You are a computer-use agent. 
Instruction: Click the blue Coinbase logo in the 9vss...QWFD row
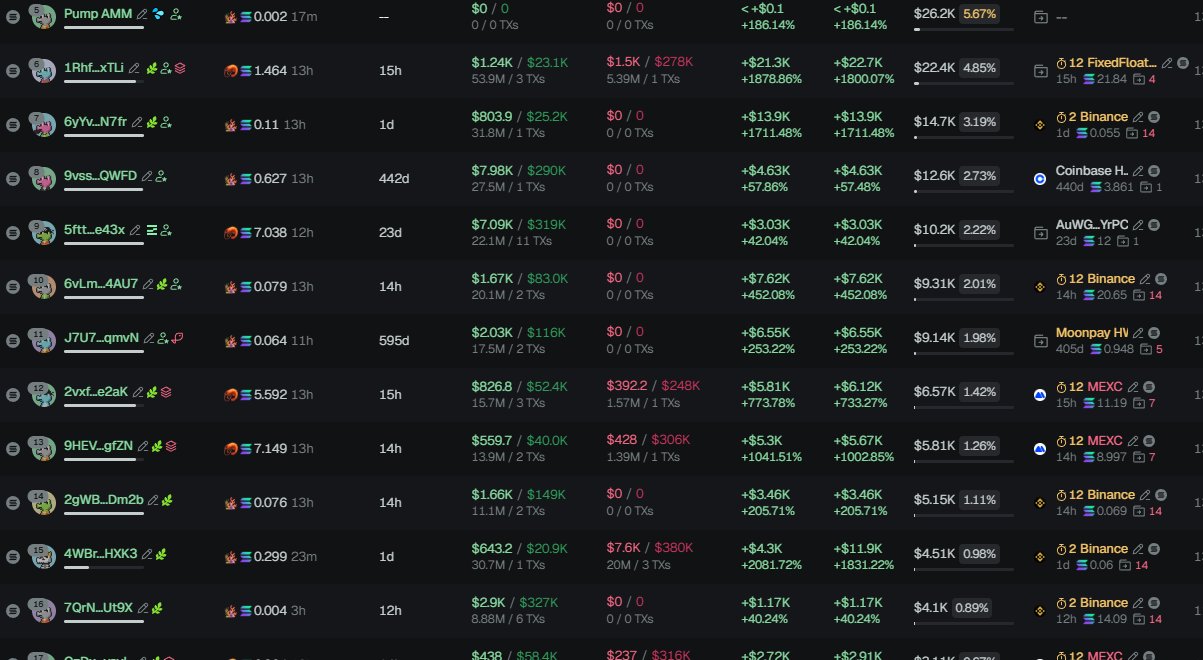click(x=1039, y=178)
